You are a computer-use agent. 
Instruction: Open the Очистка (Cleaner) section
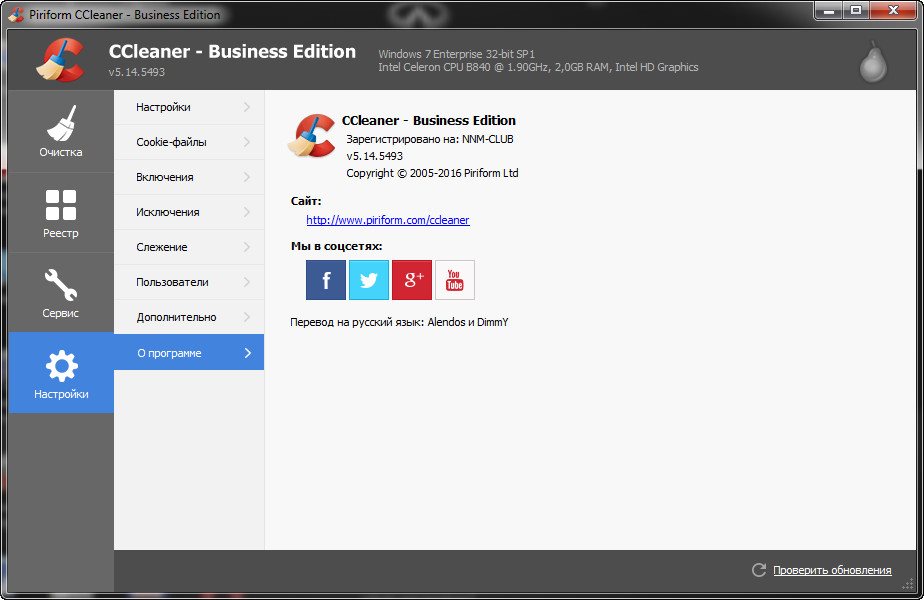[x=61, y=131]
